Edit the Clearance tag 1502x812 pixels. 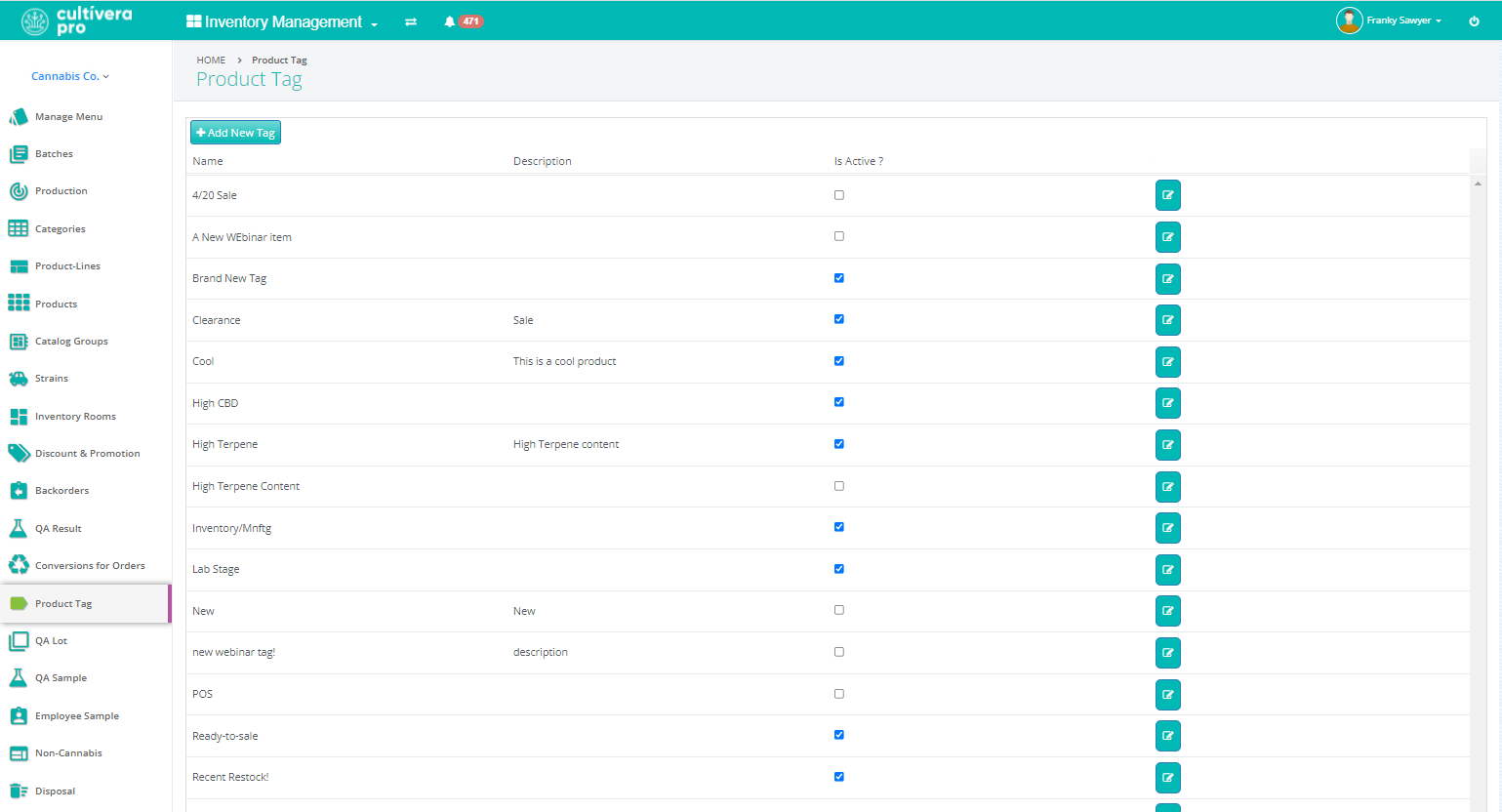[1168, 320]
